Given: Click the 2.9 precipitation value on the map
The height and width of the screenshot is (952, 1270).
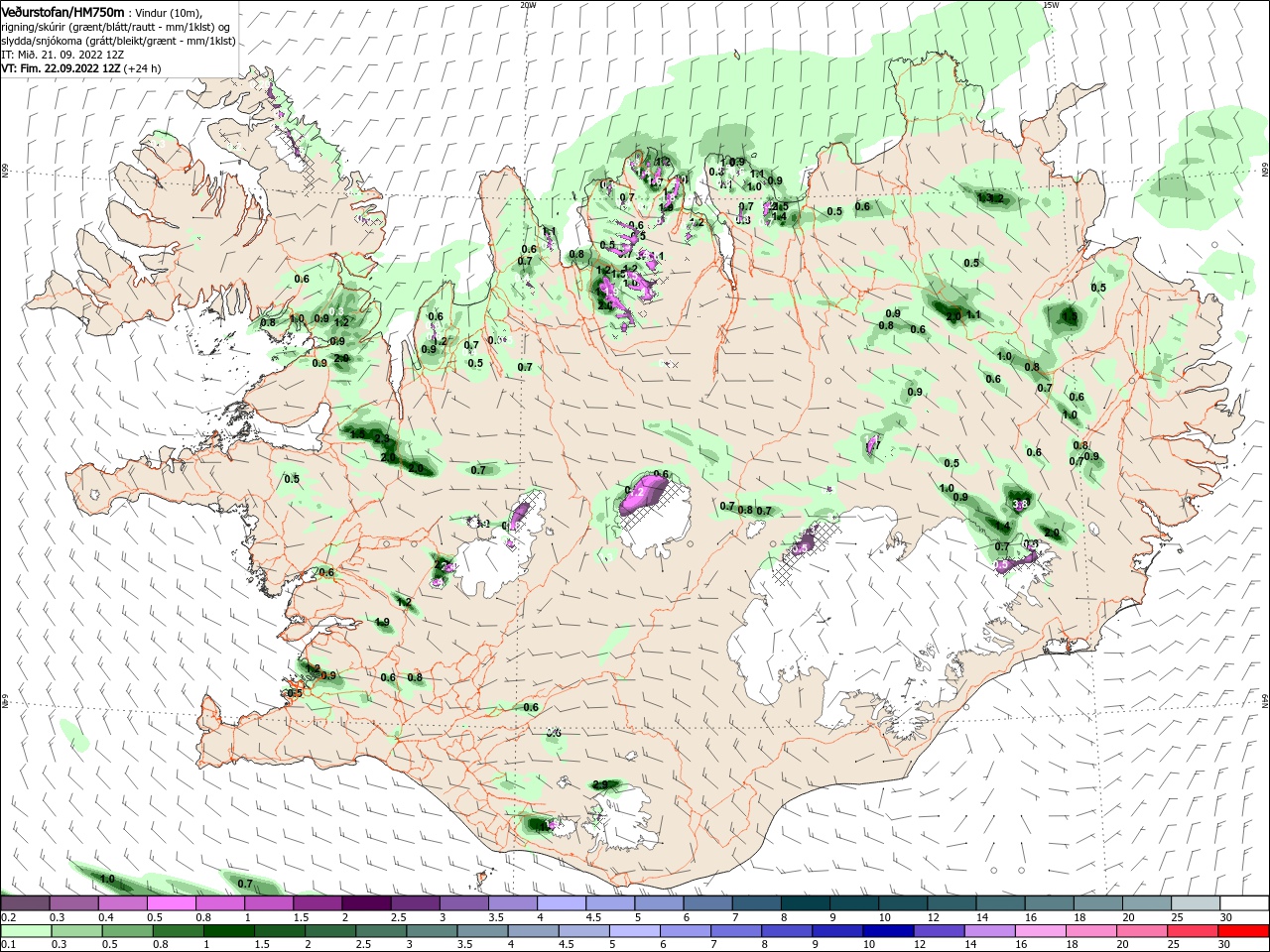Looking at the screenshot, I should 600,784.
